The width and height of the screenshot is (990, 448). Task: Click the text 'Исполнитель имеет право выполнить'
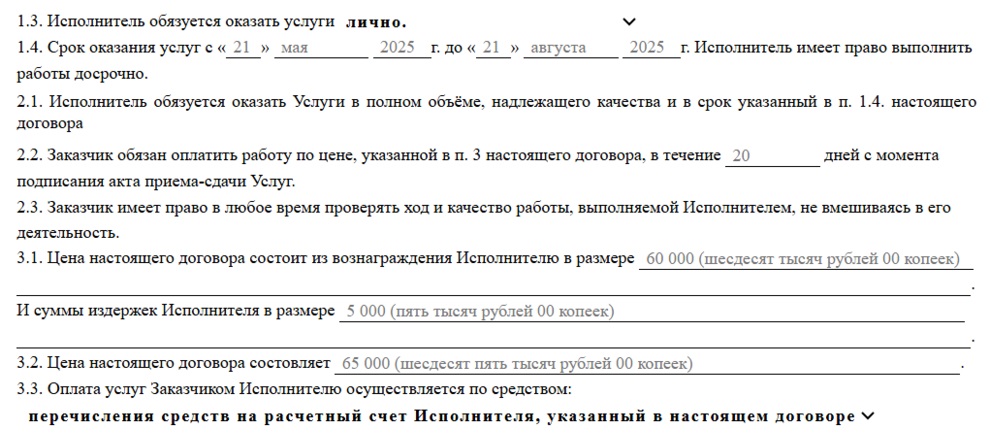[835, 48]
